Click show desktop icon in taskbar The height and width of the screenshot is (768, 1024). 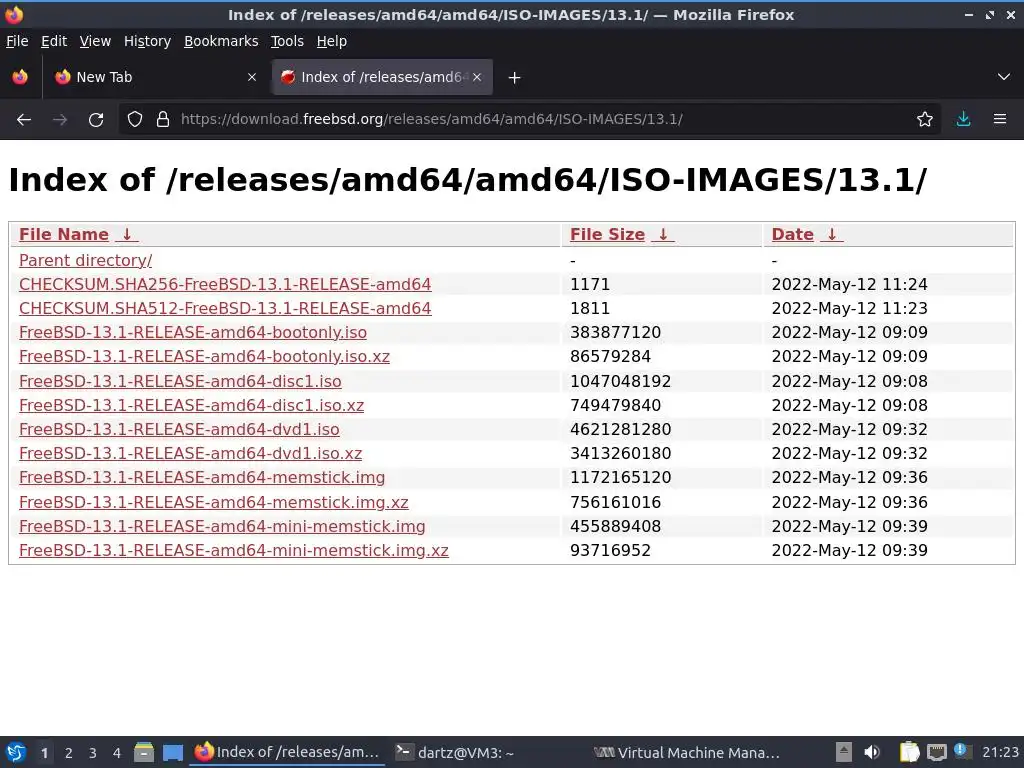173,752
